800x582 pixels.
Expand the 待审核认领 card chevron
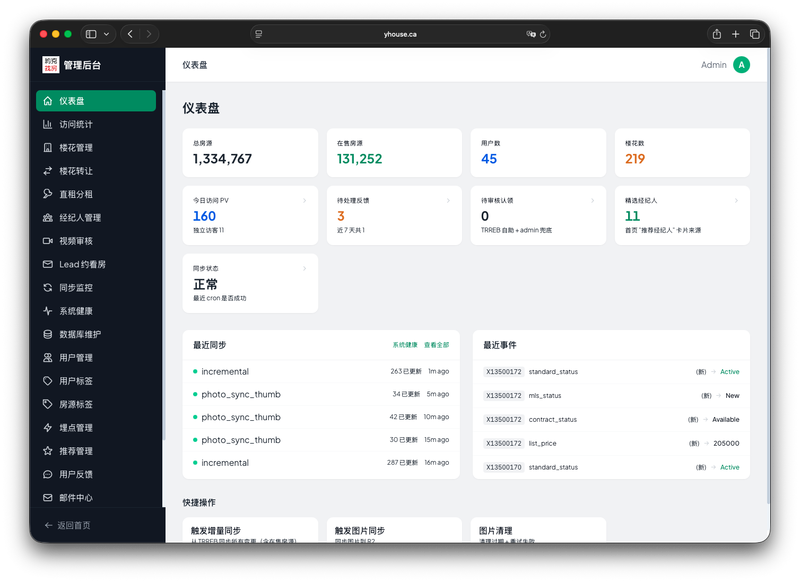pos(592,200)
